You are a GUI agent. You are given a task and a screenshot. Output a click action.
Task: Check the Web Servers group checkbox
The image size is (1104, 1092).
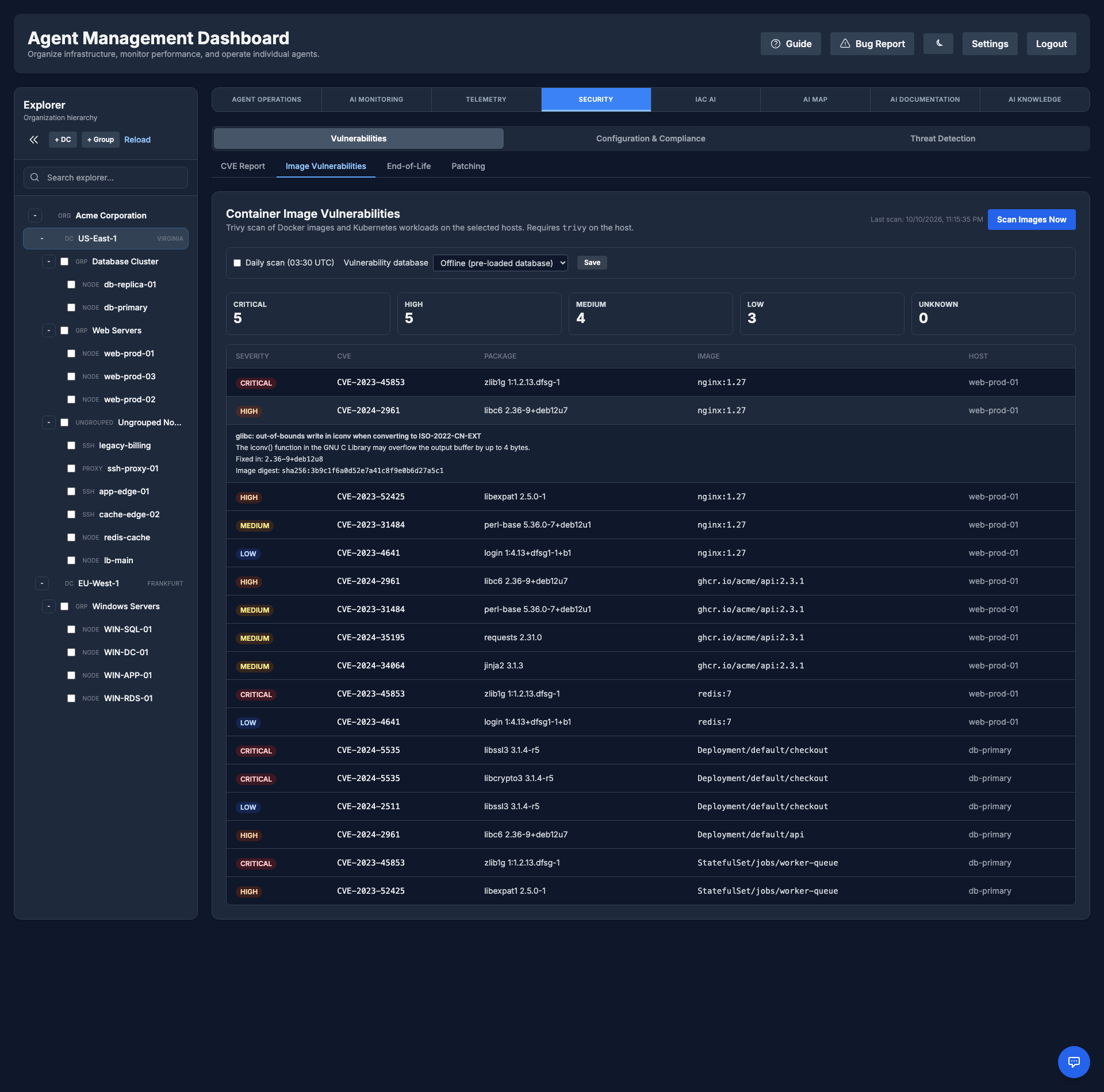64,330
